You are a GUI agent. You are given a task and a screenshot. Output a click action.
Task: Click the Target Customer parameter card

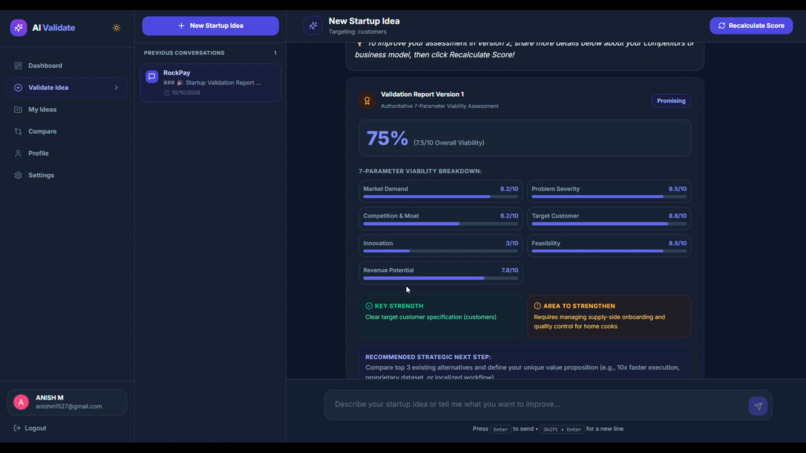tap(609, 219)
